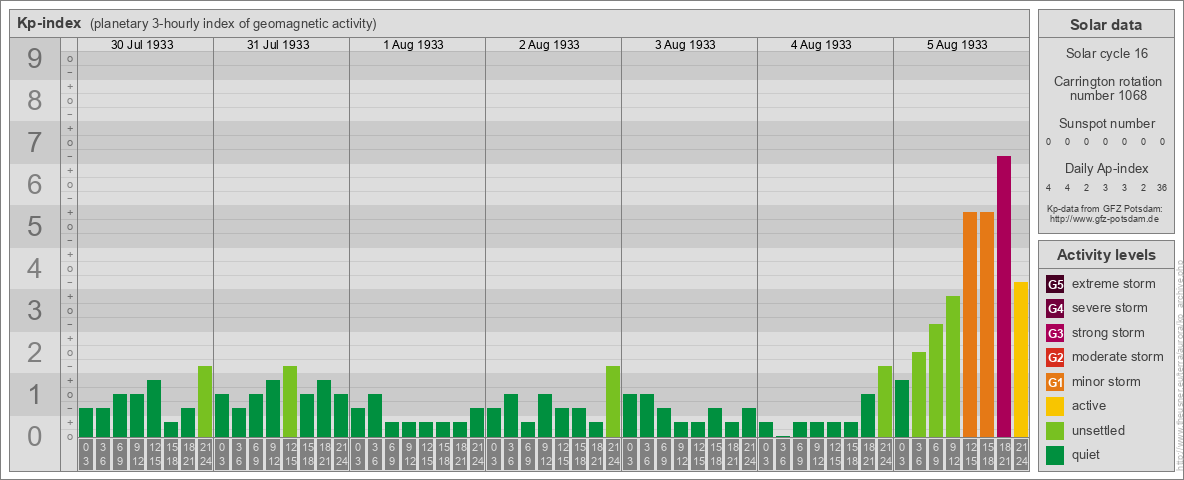1184x480 pixels.
Task: Select the 4 Aug 1933 date header
Action: click(x=822, y=45)
